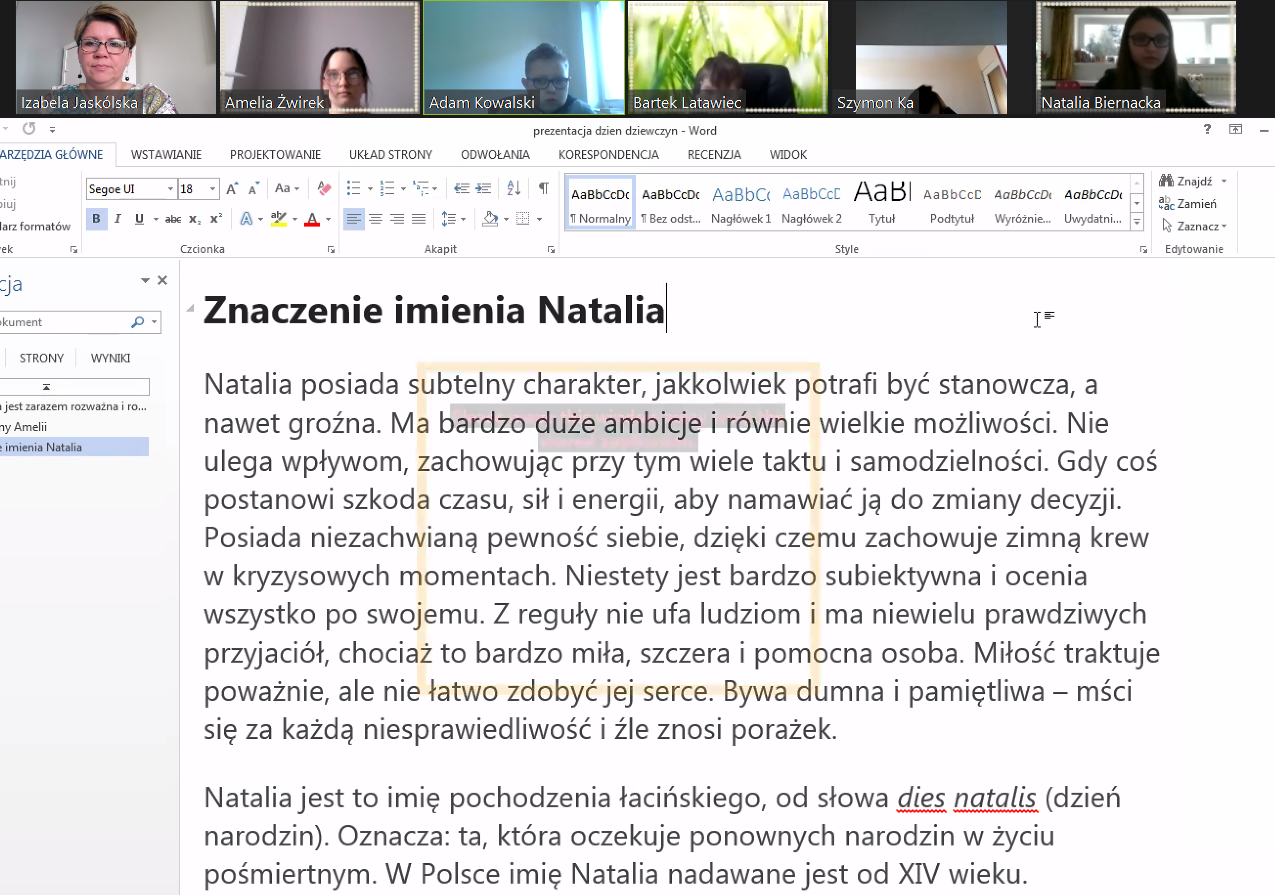The image size is (1275, 895).
Task: Click the Increase Indent icon
Action: coord(484,188)
